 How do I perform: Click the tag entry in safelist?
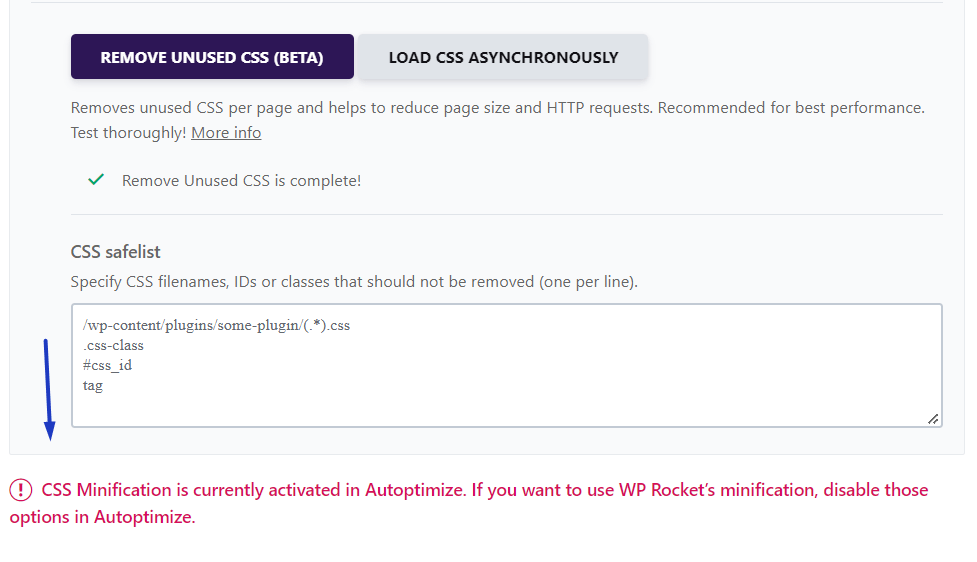pos(93,385)
